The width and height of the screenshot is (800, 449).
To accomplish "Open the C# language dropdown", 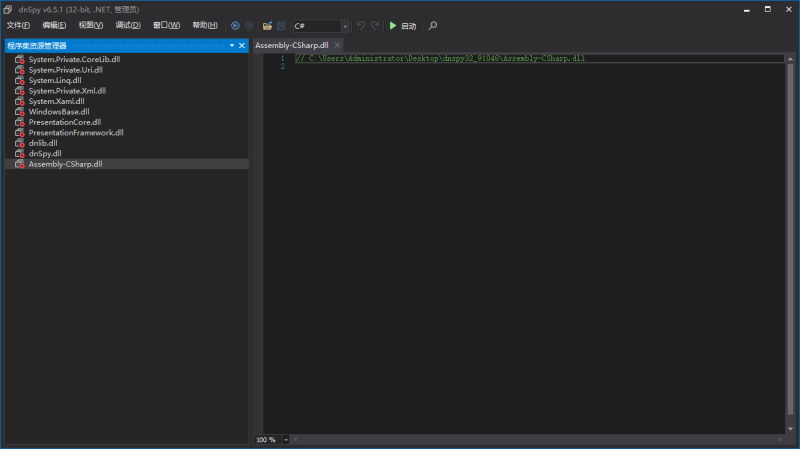I will (345, 26).
